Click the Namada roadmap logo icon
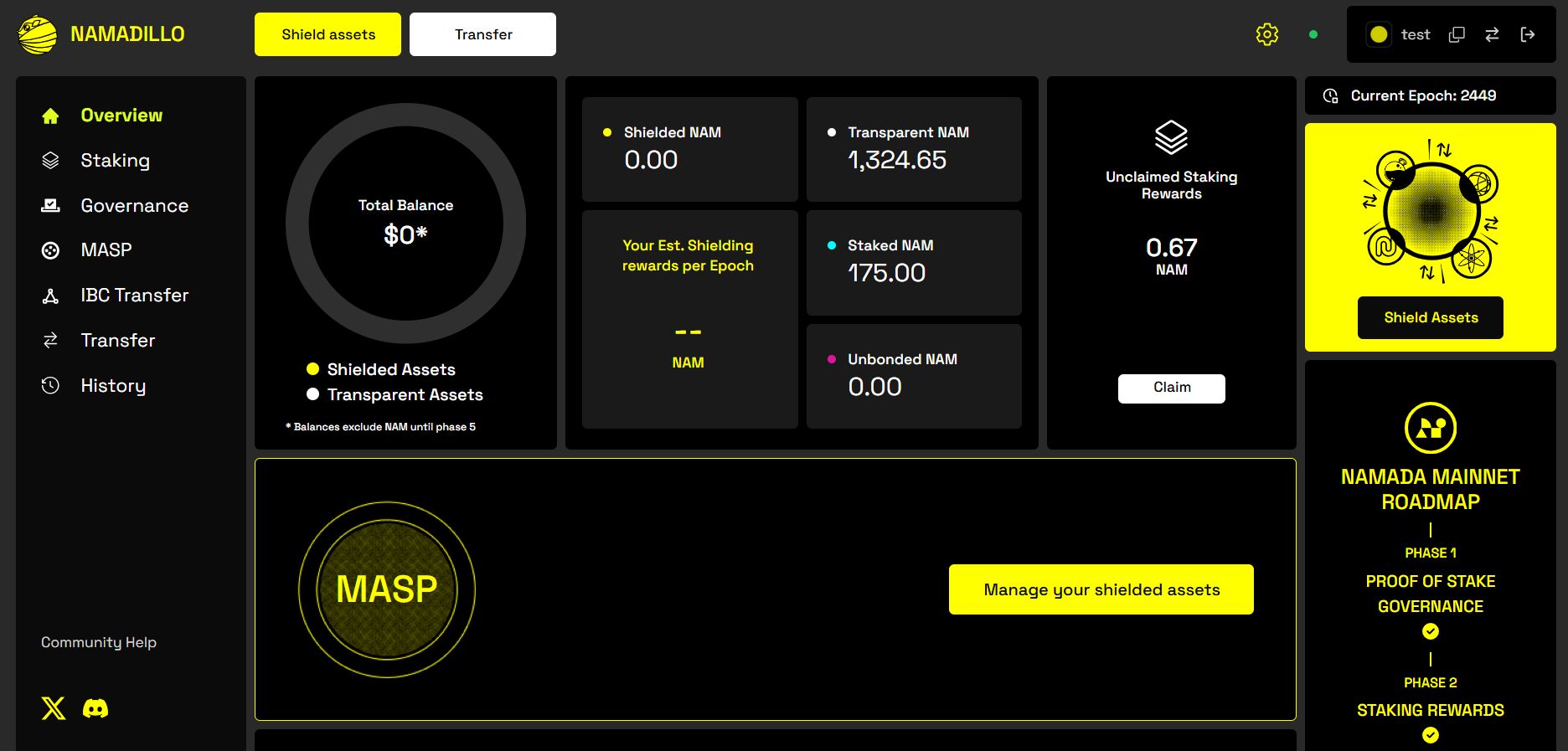1568x751 pixels. (x=1430, y=428)
